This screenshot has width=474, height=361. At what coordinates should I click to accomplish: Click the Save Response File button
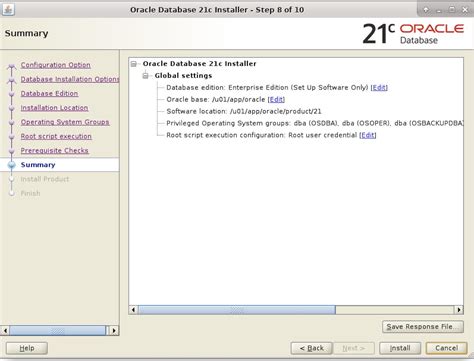[x=423, y=327]
